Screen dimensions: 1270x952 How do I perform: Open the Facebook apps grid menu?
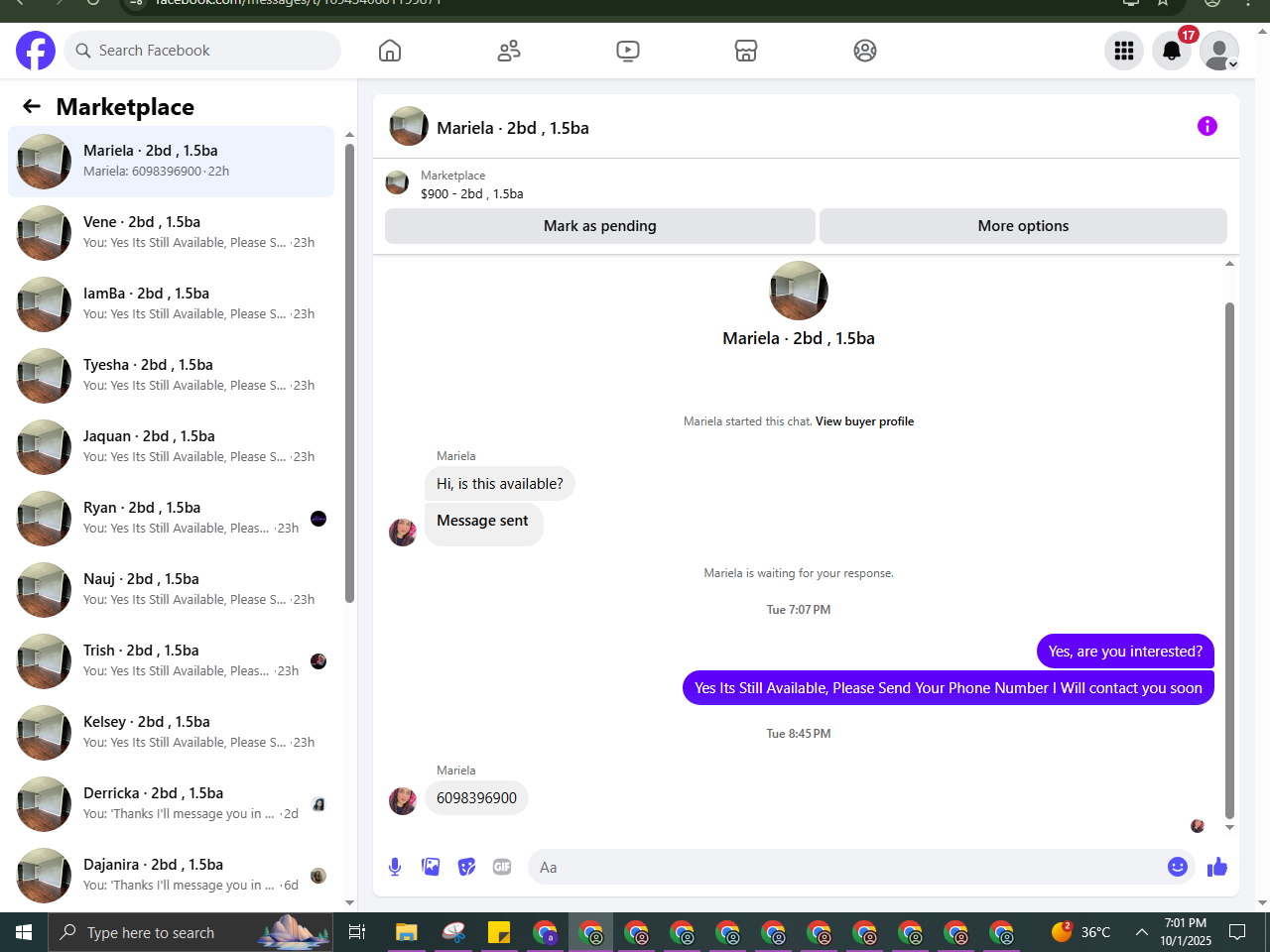pos(1124,51)
